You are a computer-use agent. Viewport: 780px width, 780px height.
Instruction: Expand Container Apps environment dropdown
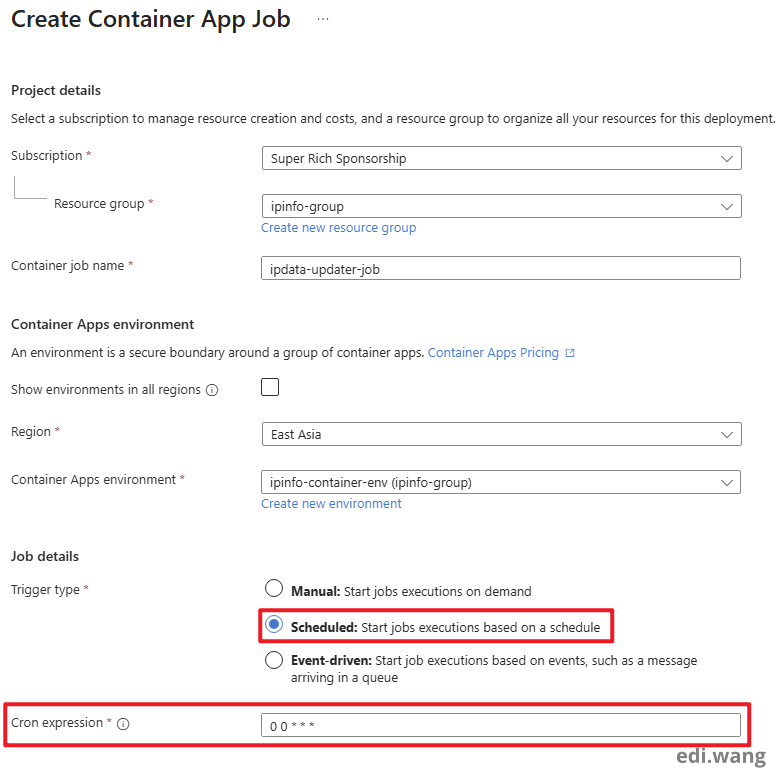tap(500, 482)
